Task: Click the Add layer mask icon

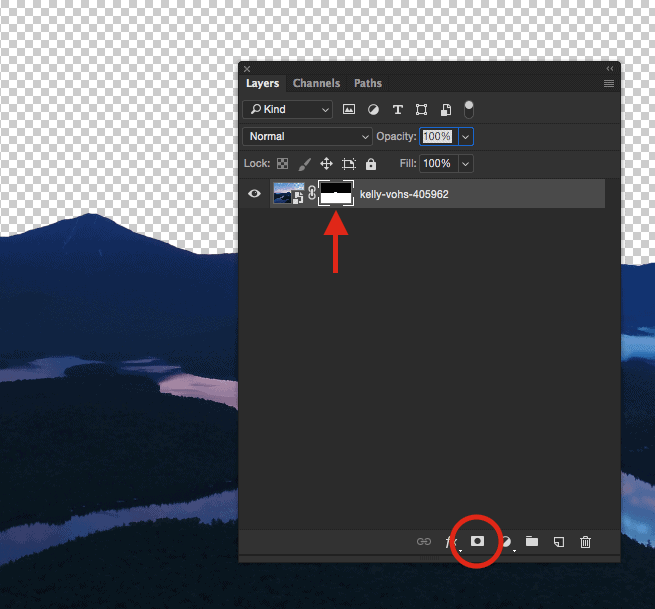Action: [478, 541]
